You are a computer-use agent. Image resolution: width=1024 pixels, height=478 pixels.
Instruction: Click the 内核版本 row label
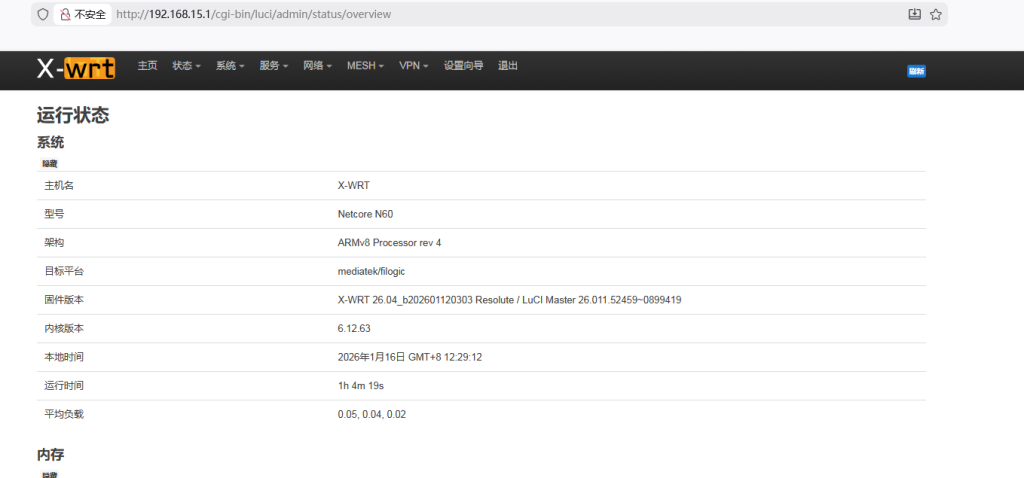pyautogui.click(x=64, y=328)
